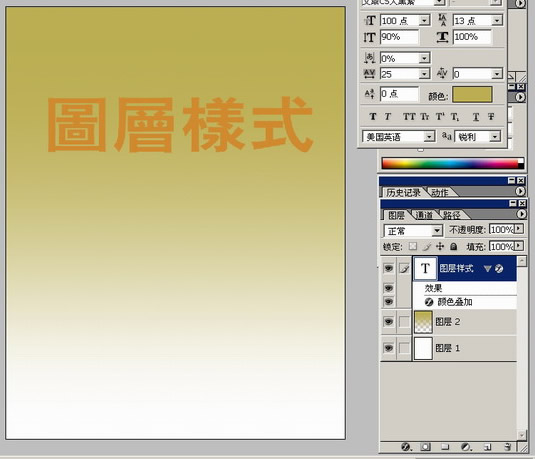Click the kerning icon beside 0

(442, 74)
